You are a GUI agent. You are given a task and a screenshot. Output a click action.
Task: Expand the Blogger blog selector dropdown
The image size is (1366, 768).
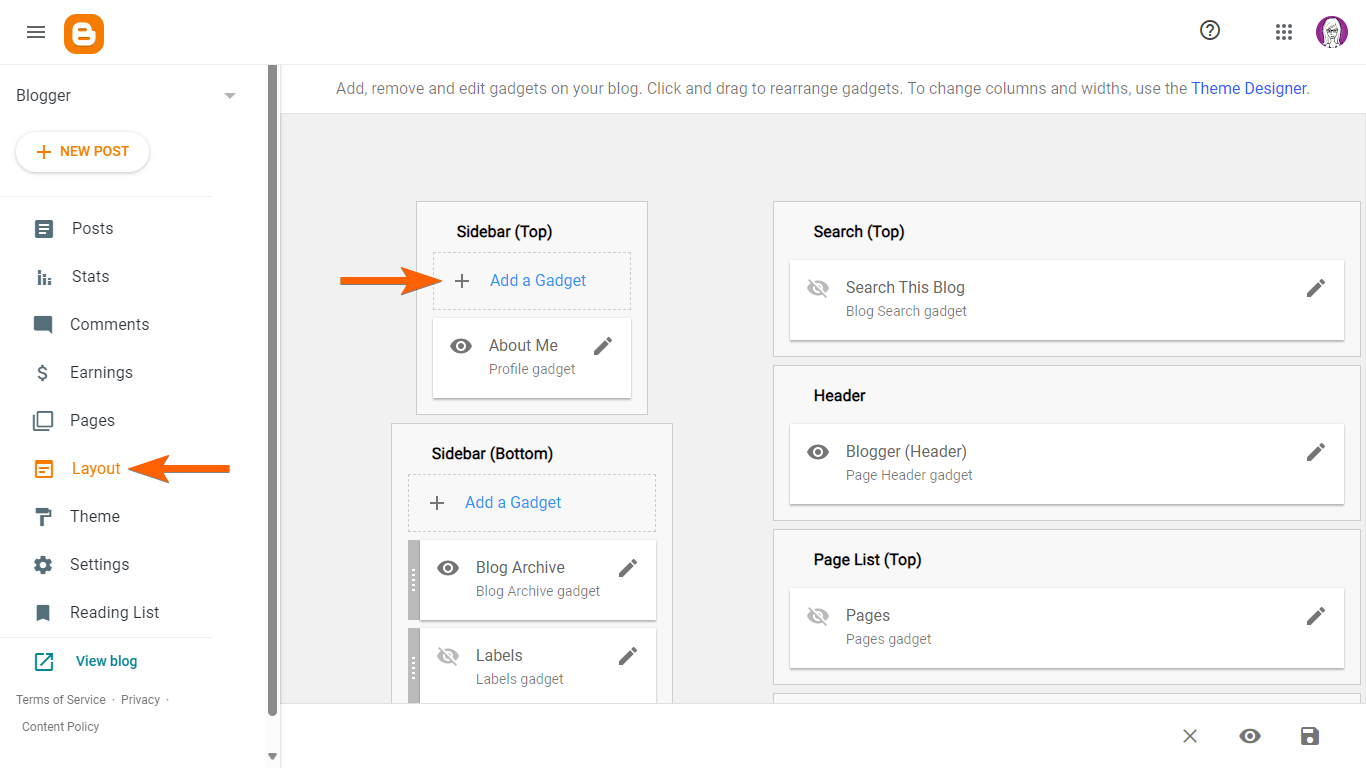[230, 96]
